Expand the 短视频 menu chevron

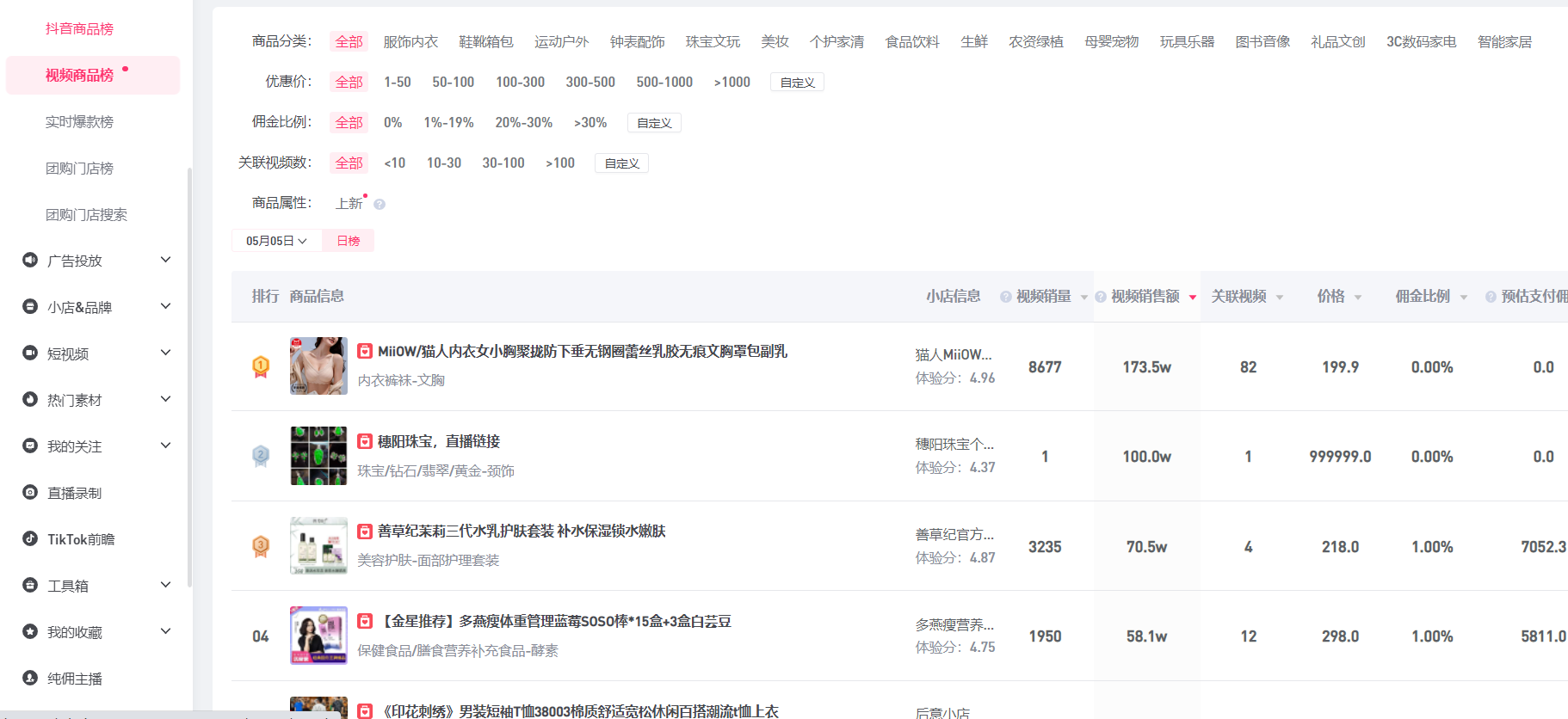pos(166,353)
